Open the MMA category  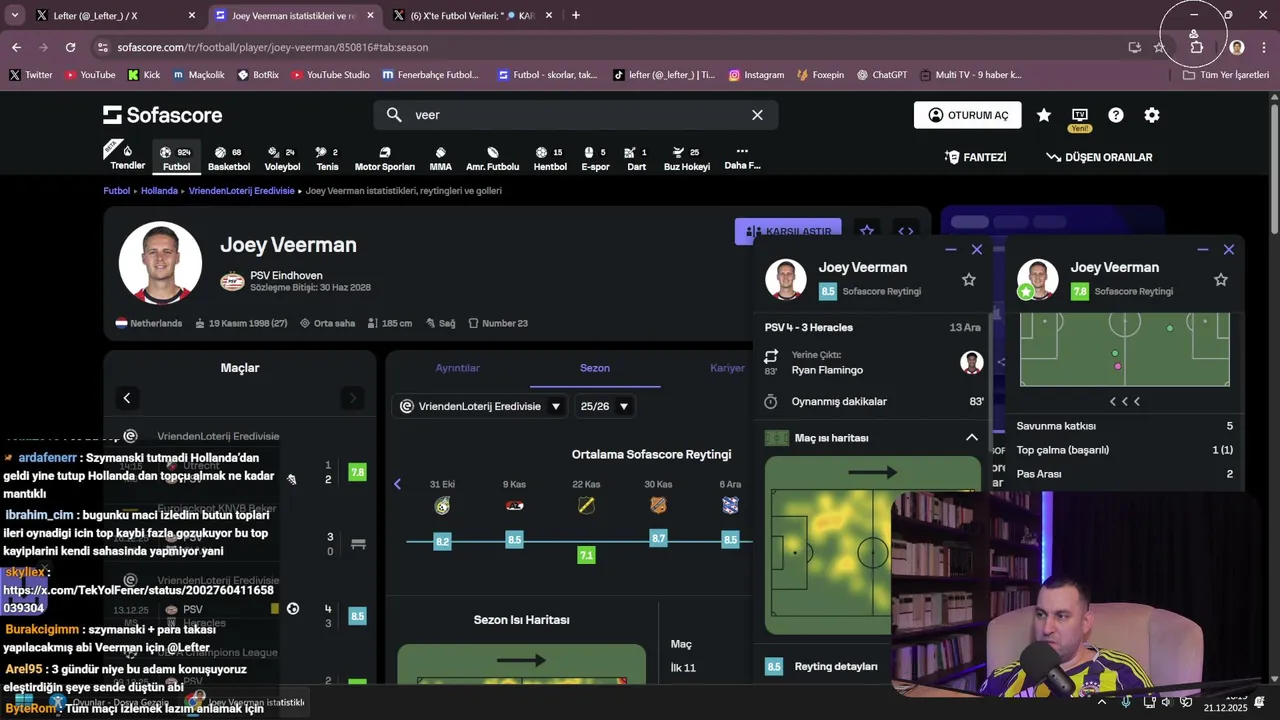coord(440,158)
